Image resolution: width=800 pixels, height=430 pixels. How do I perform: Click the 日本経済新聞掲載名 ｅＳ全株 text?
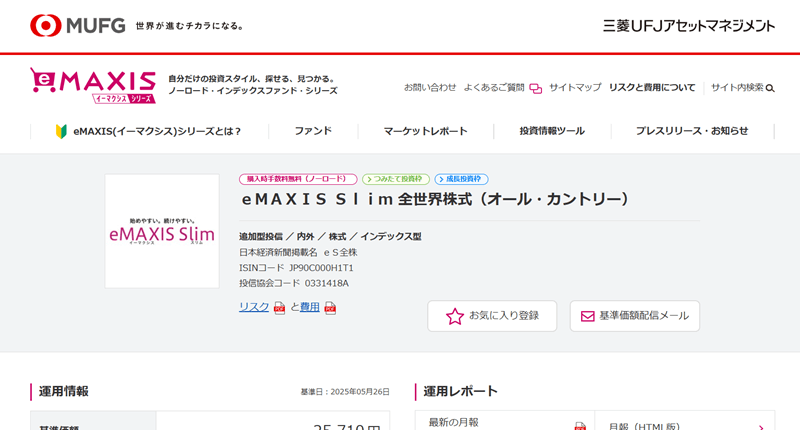[x=298, y=252]
